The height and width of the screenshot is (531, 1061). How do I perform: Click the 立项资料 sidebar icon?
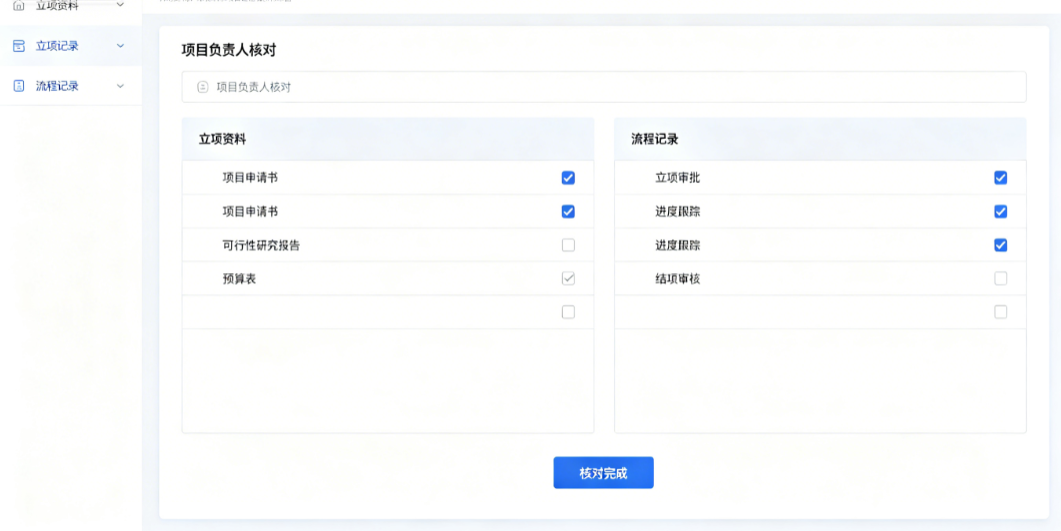(x=19, y=5)
